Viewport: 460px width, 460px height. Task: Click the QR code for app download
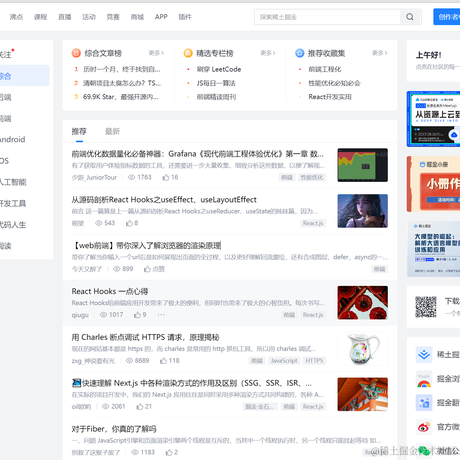(426, 307)
